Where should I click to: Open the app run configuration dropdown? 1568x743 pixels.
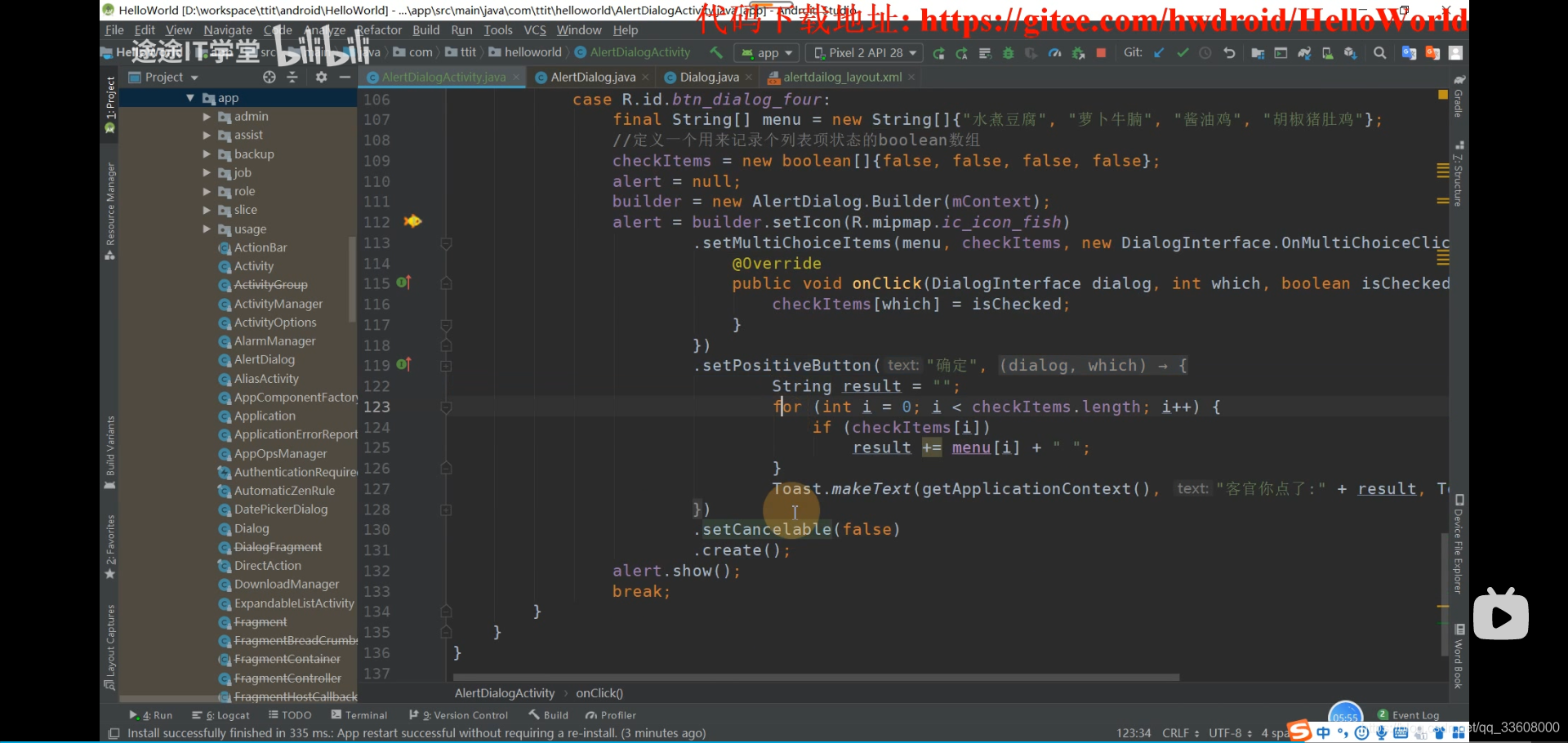(766, 52)
